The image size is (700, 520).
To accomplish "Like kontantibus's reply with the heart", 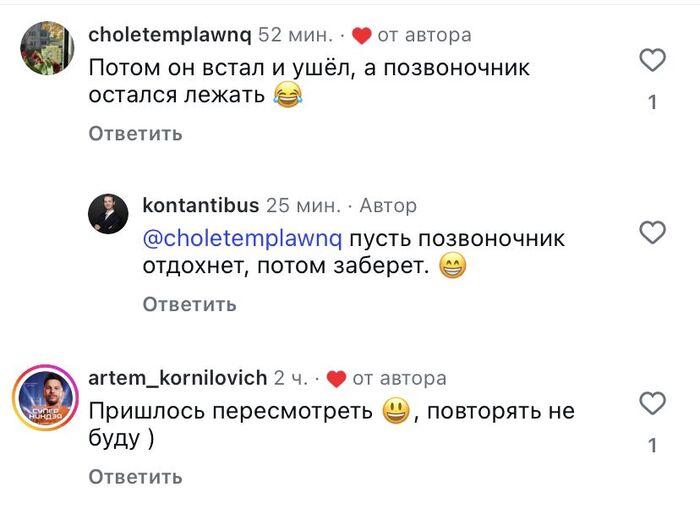I will click(652, 233).
